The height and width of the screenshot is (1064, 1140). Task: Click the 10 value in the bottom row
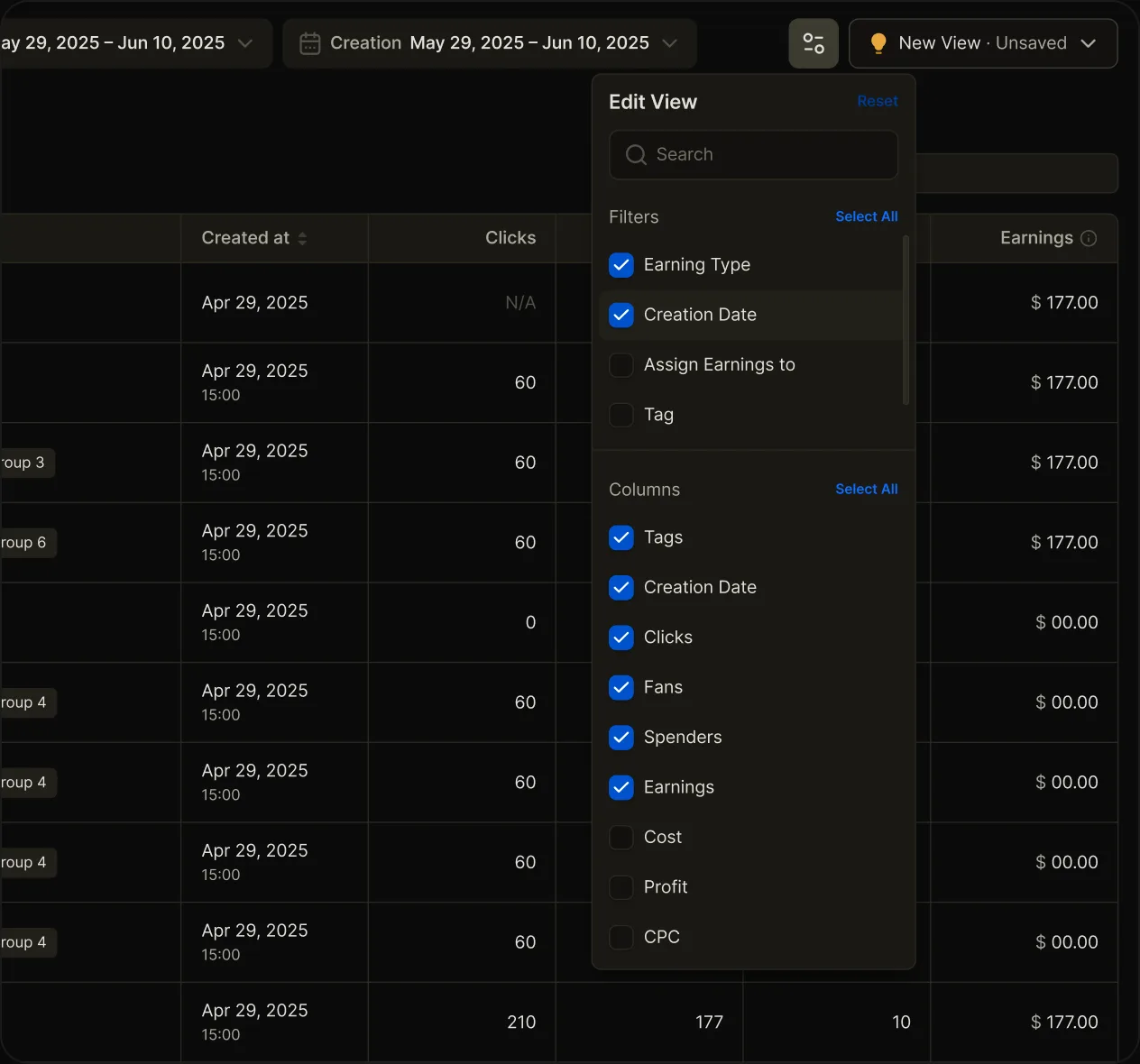pyautogui.click(x=901, y=1023)
